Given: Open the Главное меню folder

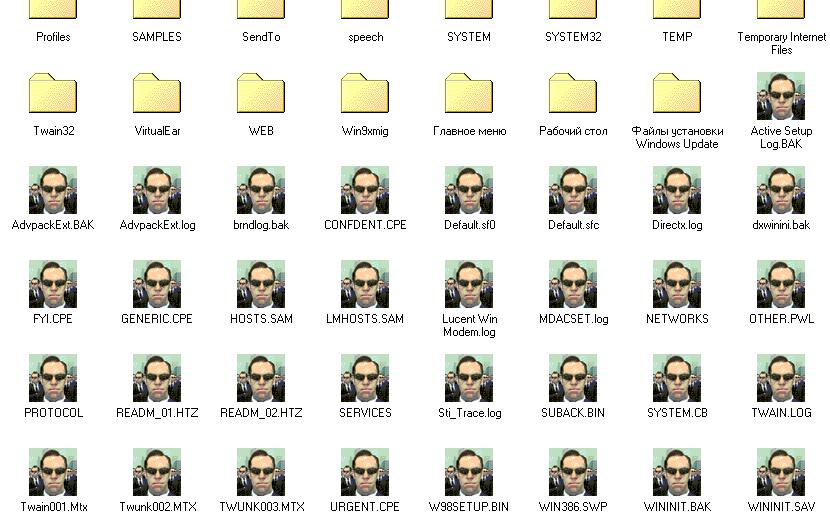Looking at the screenshot, I should (469, 93).
